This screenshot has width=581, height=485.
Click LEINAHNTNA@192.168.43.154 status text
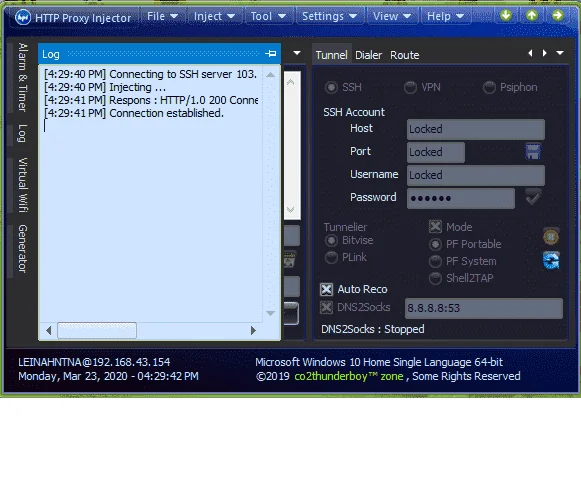pos(94,362)
